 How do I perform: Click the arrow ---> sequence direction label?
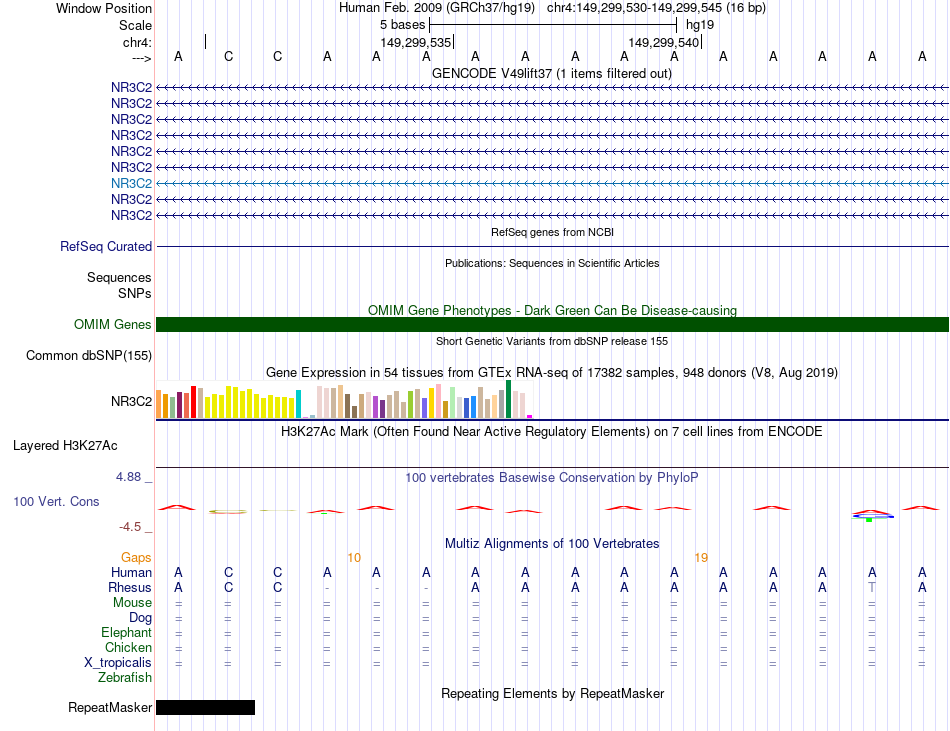pos(142,58)
